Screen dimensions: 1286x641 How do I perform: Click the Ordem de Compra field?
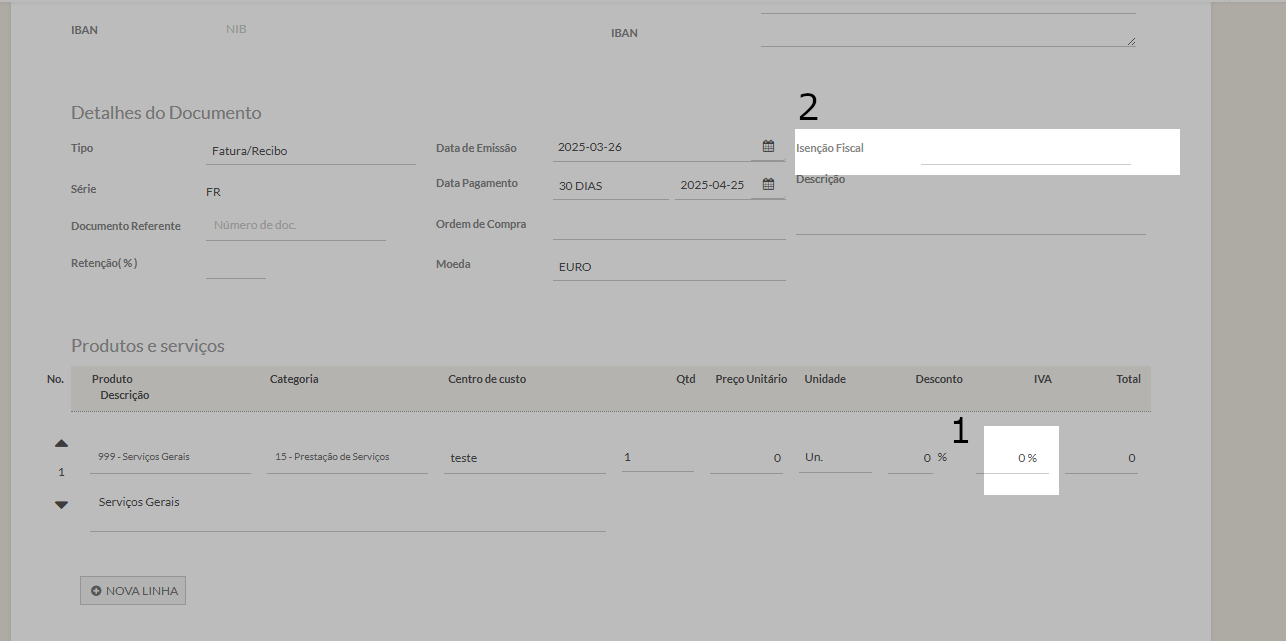[668, 226]
